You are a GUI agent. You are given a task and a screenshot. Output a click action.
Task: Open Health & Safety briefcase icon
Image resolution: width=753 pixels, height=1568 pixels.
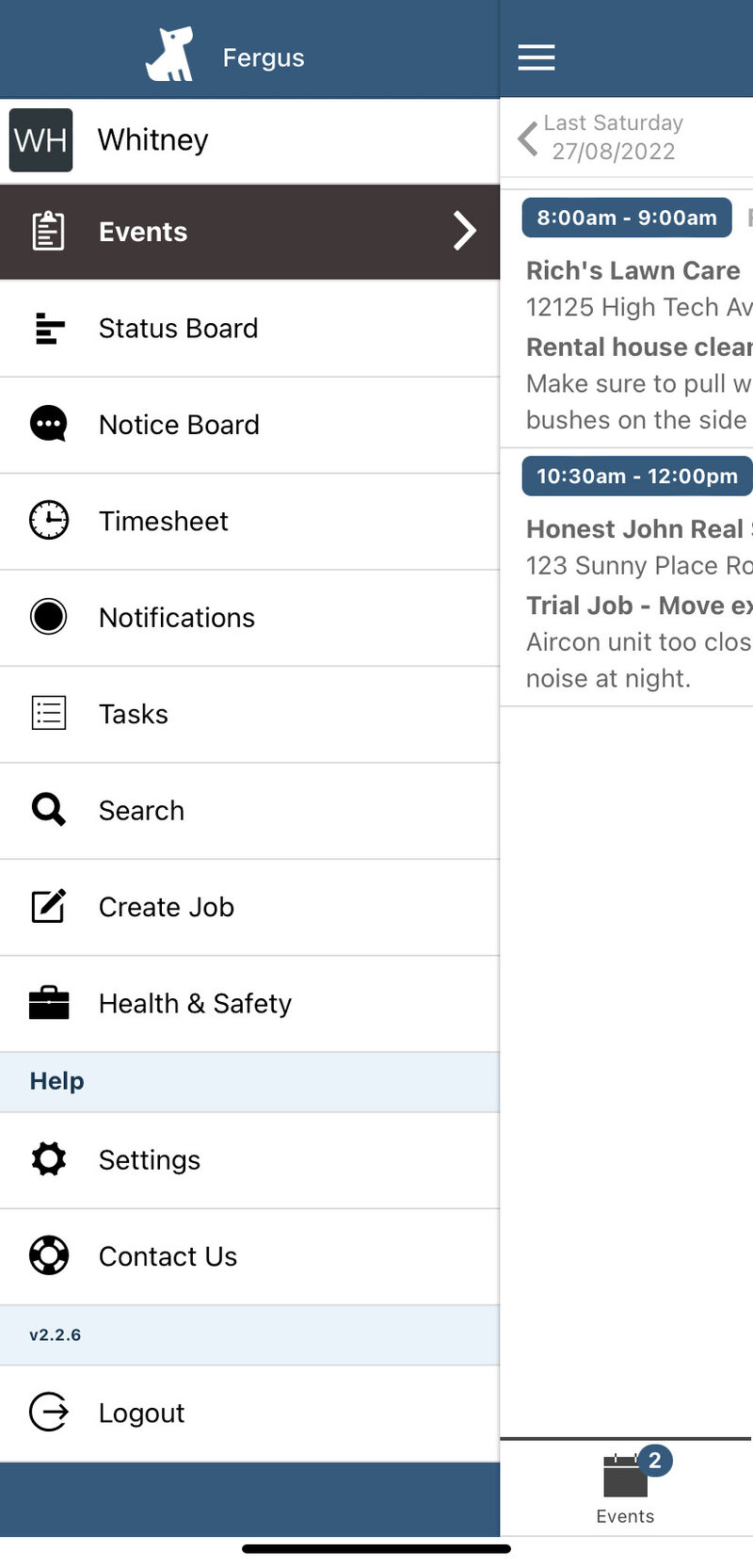tap(49, 1003)
